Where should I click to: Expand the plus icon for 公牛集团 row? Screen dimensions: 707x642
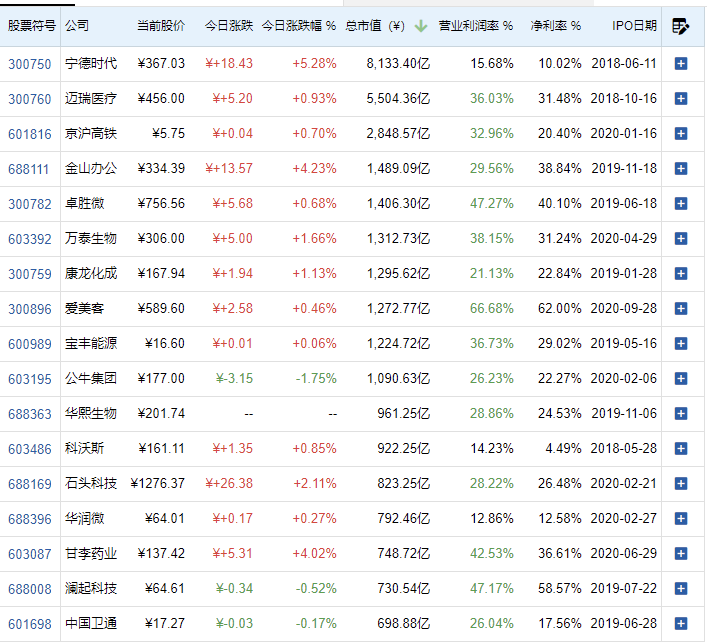click(x=681, y=379)
